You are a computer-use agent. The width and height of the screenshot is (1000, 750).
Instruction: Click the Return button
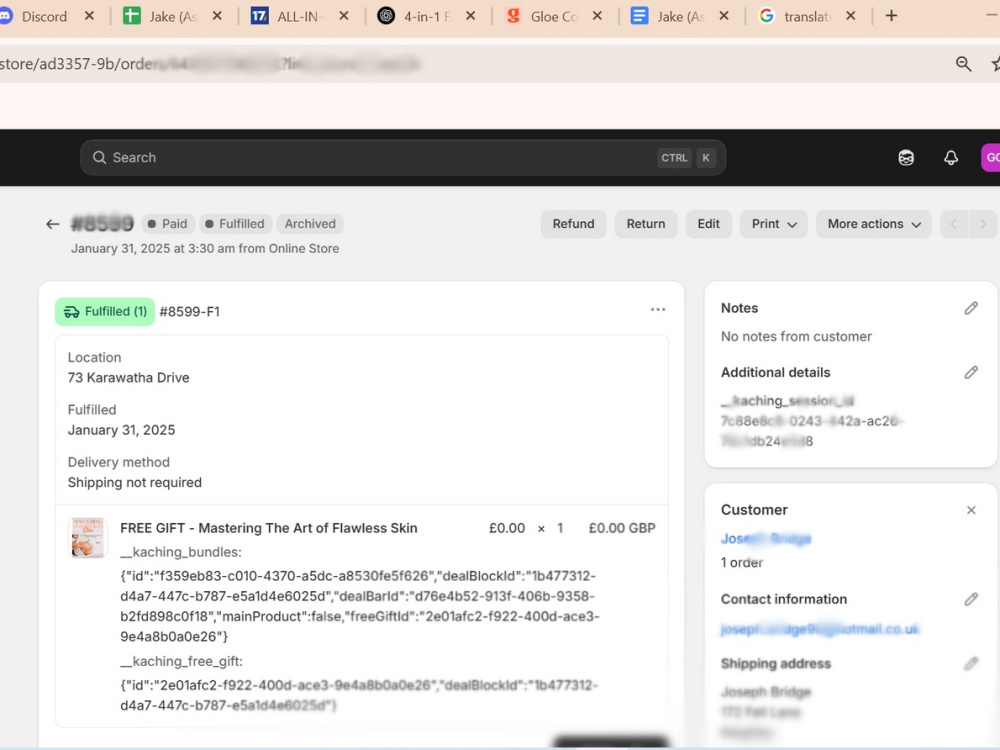point(646,224)
